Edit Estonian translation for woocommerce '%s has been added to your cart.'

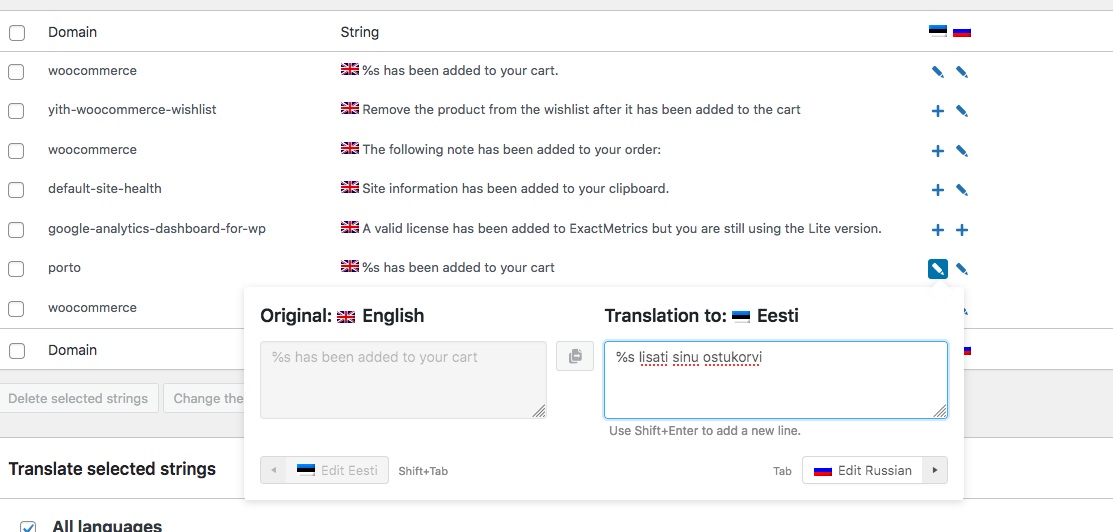tap(938, 72)
